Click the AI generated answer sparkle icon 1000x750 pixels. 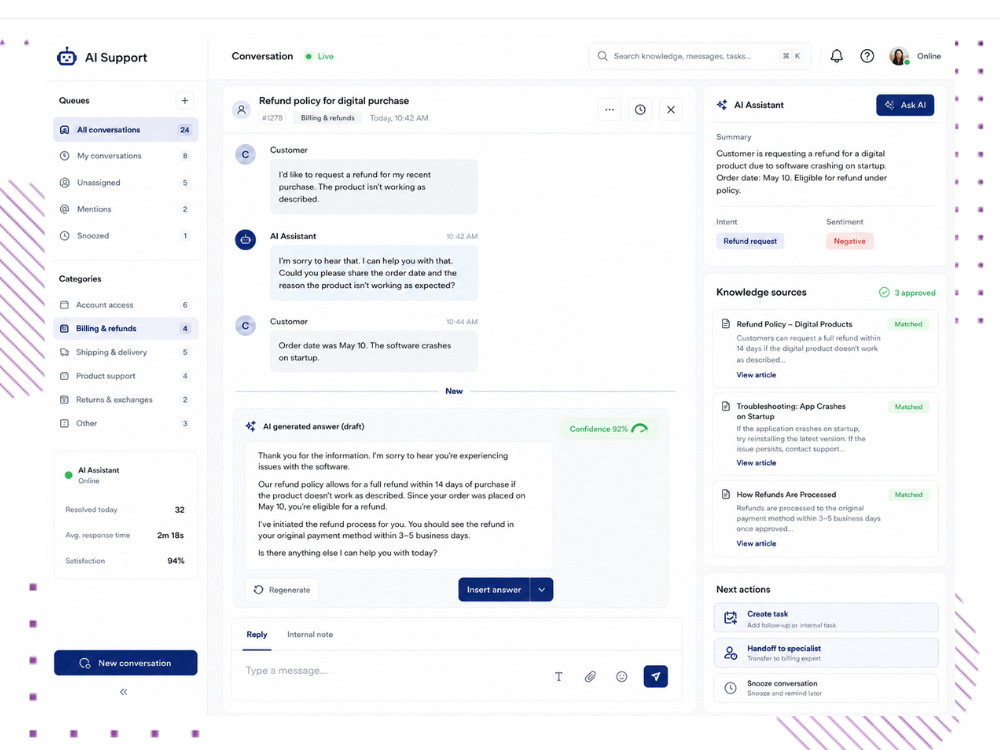click(x=251, y=426)
